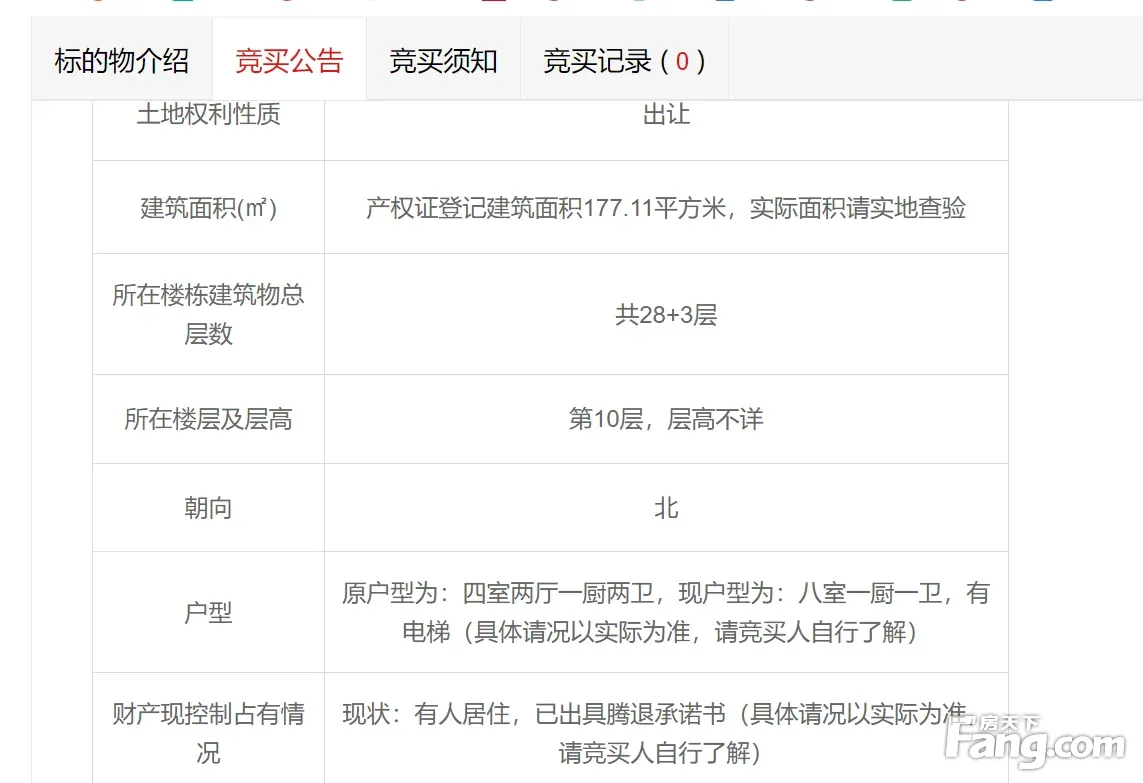Click the 土地权利性质 label cell
The height and width of the screenshot is (783, 1143).
pyautogui.click(x=208, y=115)
